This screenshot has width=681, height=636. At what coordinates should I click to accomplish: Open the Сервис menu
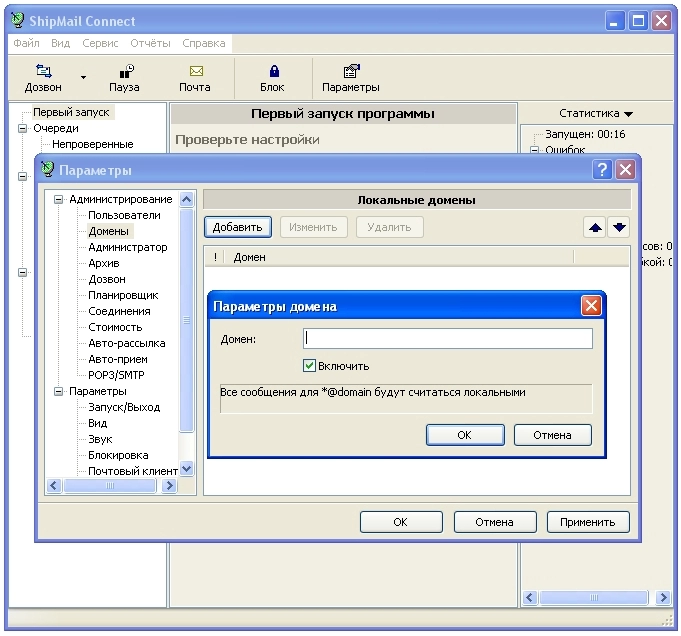pos(100,43)
